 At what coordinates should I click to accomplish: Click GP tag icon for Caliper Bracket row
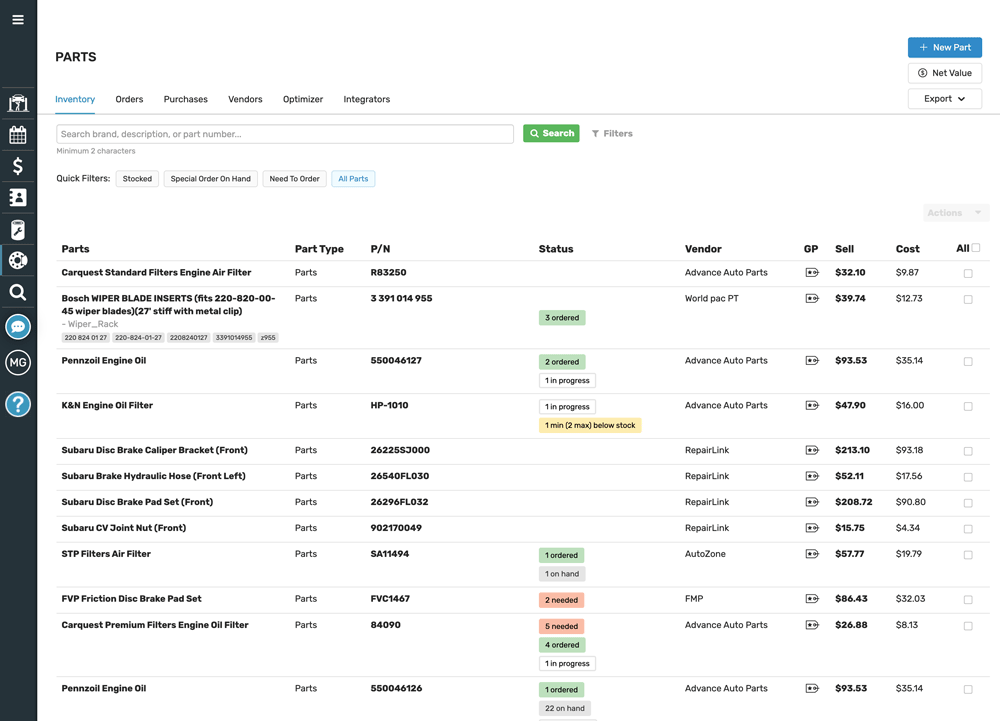pyautogui.click(x=812, y=450)
